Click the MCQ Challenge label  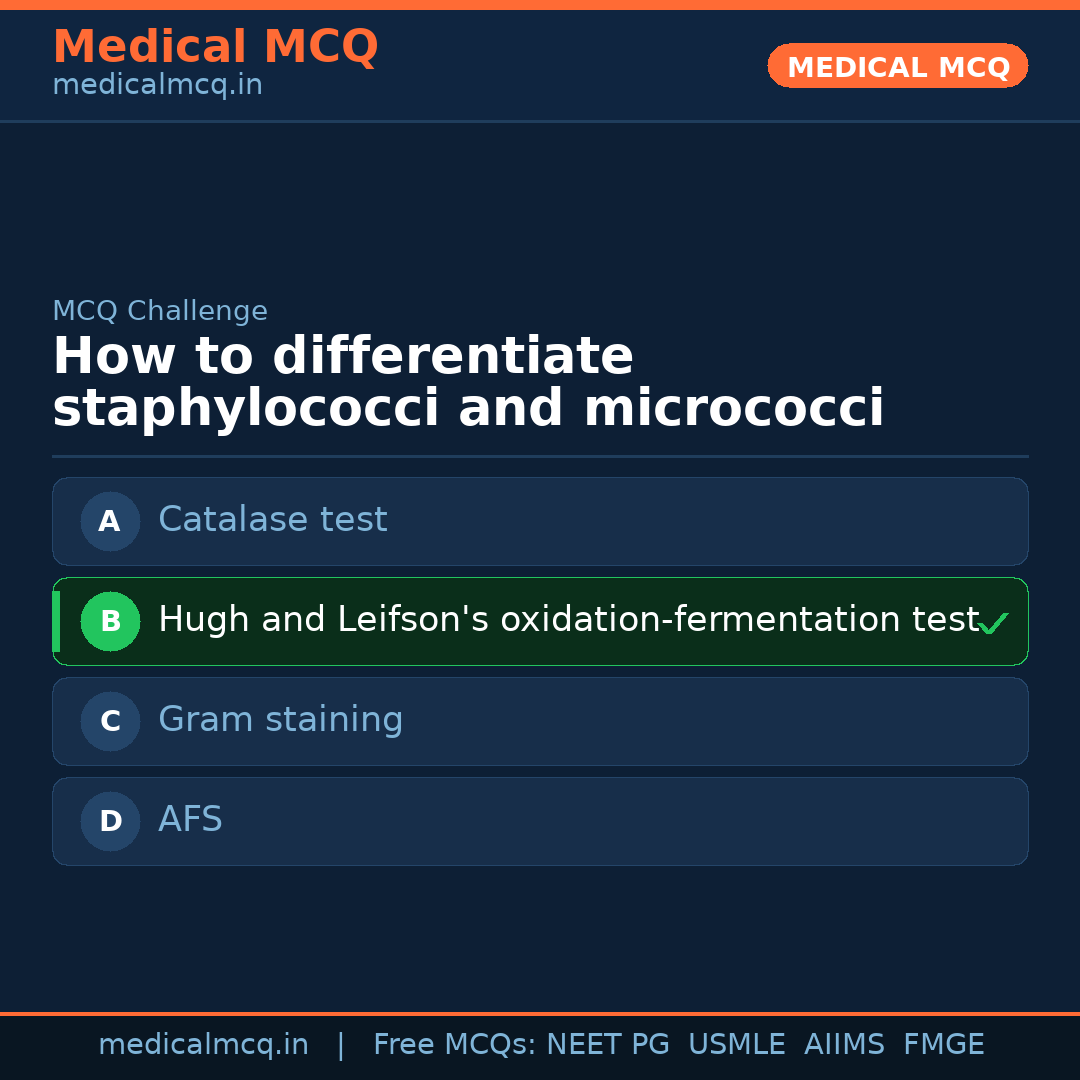[x=160, y=311]
